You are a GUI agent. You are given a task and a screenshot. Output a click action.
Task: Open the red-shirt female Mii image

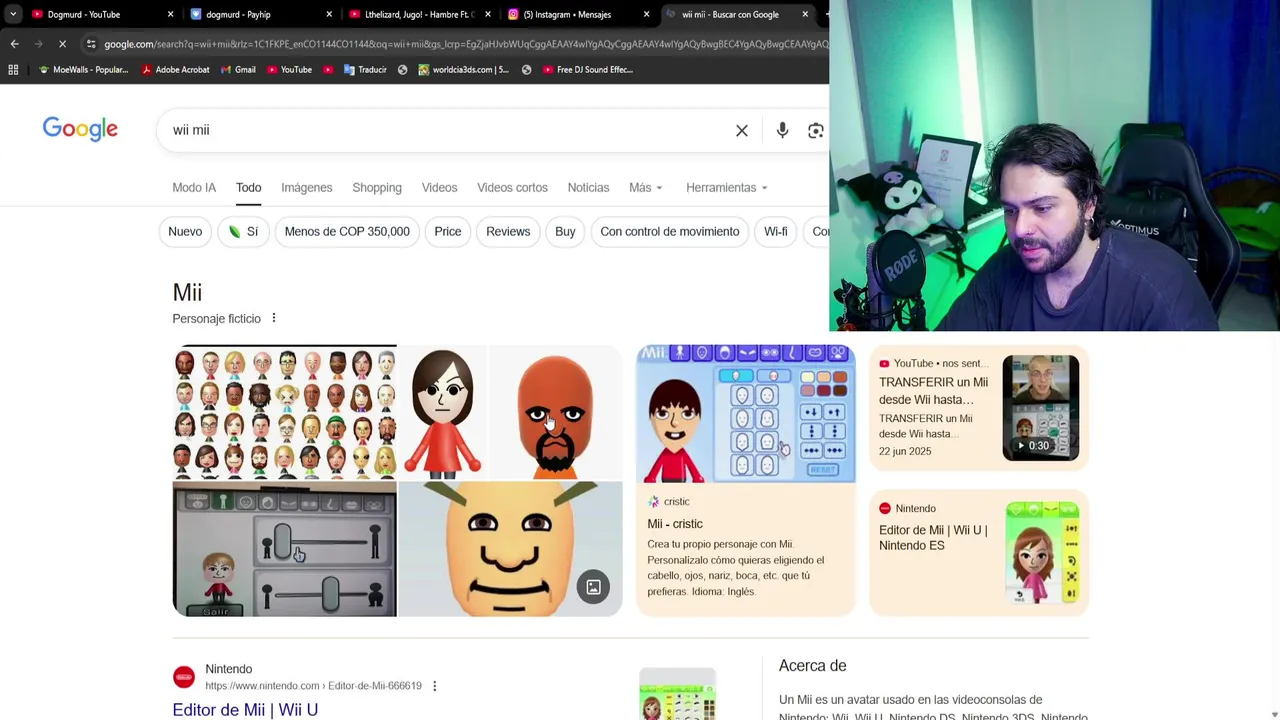click(442, 412)
